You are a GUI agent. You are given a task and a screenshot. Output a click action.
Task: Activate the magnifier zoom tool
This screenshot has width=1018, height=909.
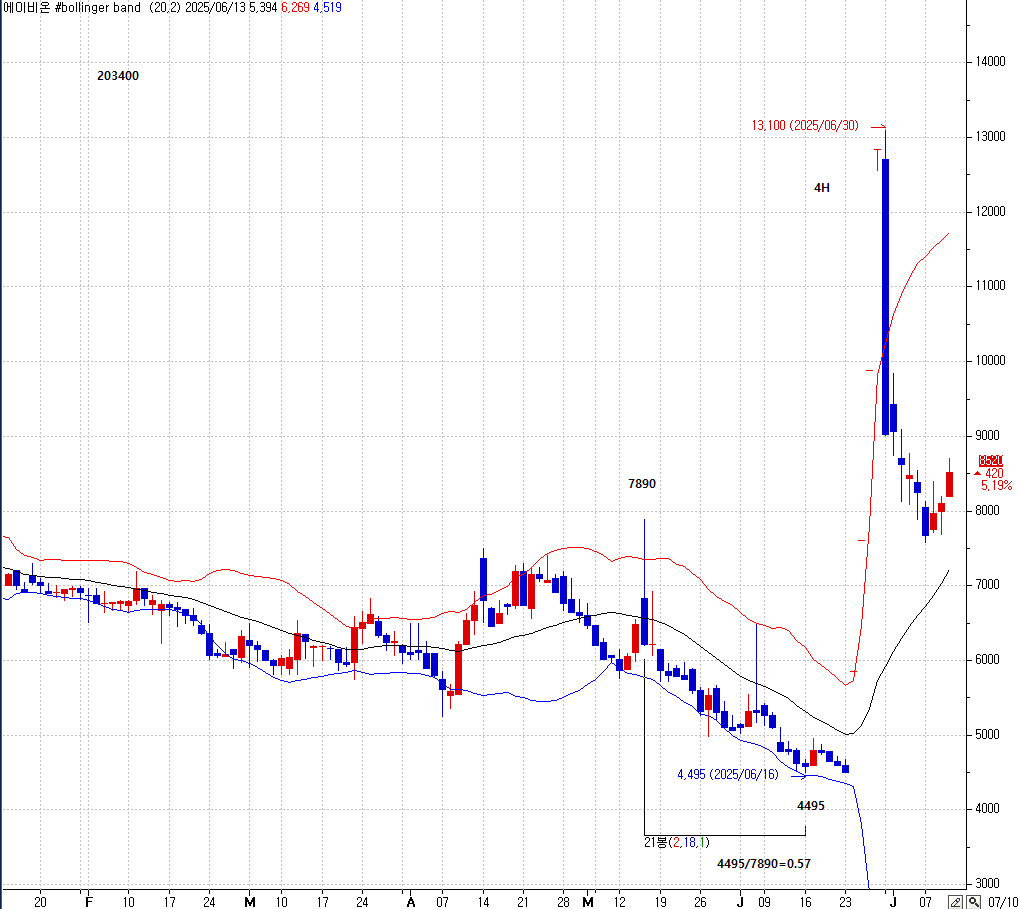click(974, 902)
